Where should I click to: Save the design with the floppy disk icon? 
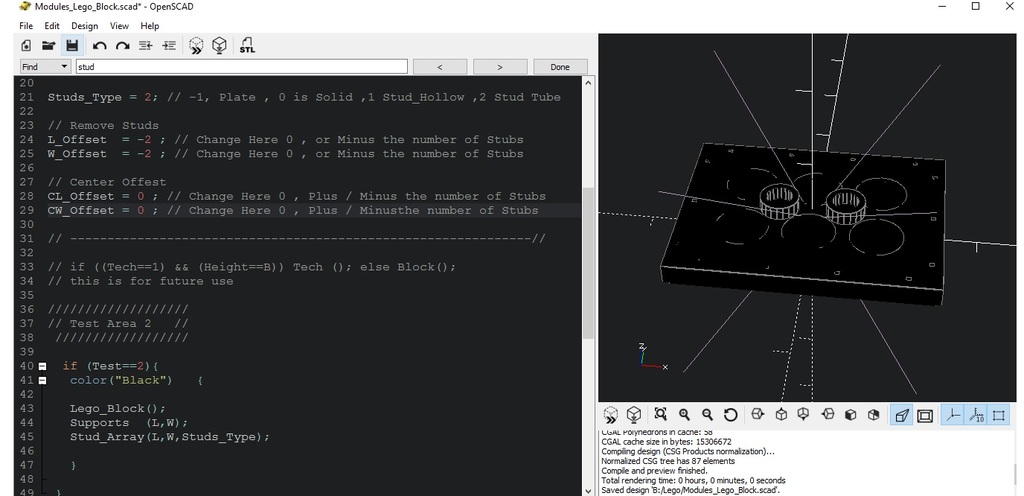pos(72,46)
